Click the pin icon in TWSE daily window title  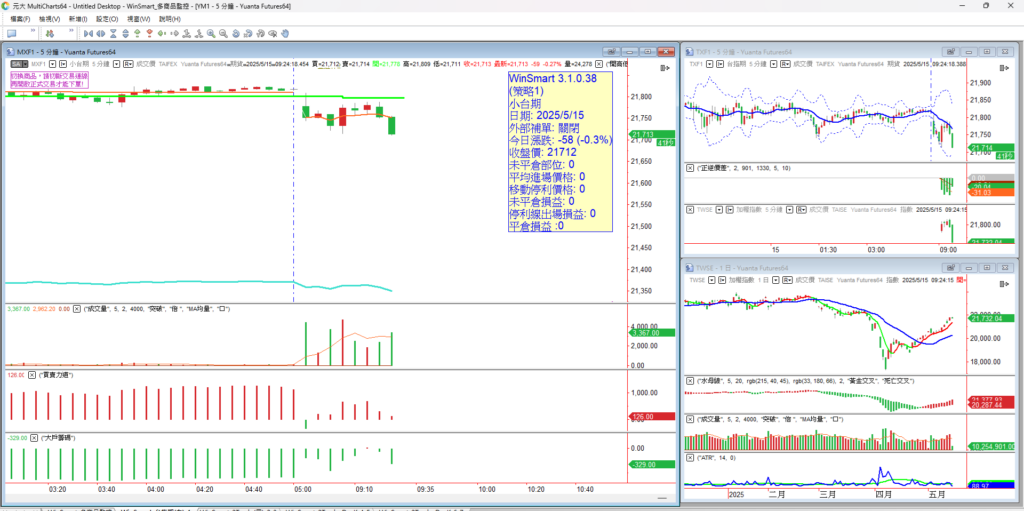coord(951,269)
